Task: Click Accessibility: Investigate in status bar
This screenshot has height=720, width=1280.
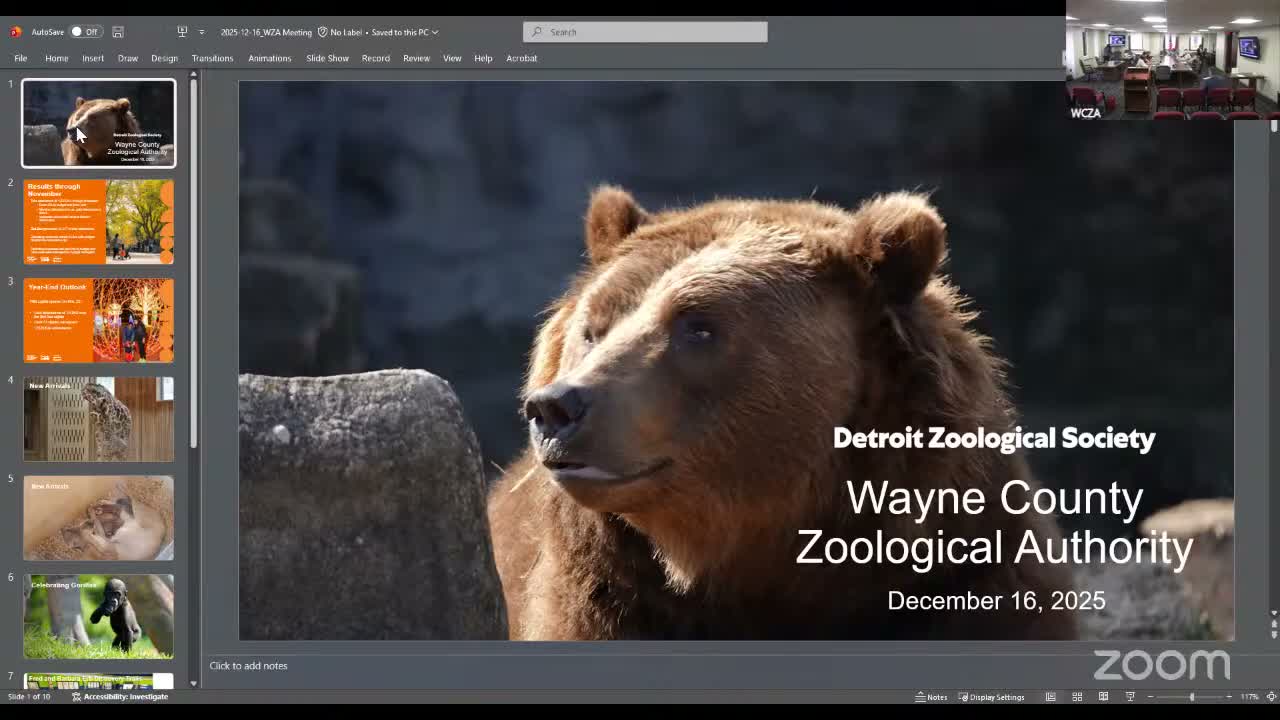Action: [x=120, y=697]
